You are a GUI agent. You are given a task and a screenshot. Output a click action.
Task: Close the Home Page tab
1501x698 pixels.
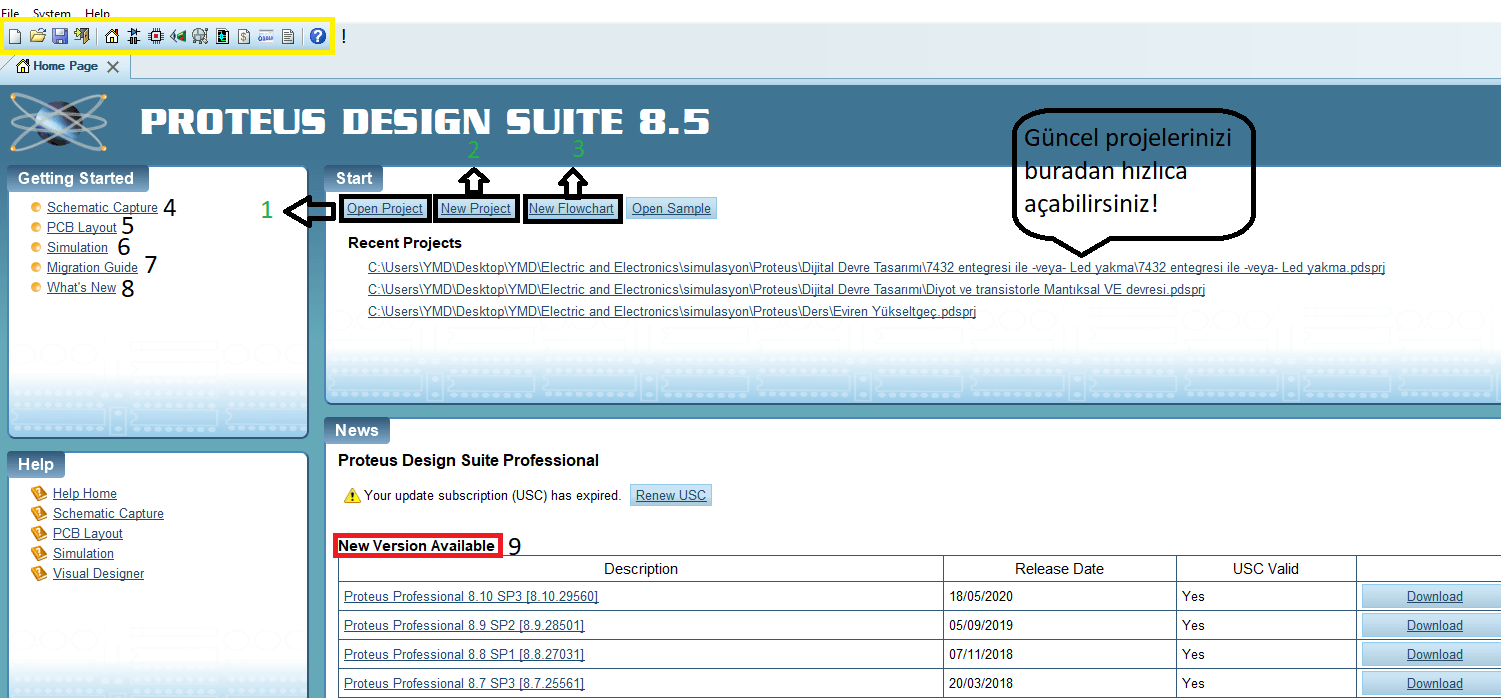[113, 67]
